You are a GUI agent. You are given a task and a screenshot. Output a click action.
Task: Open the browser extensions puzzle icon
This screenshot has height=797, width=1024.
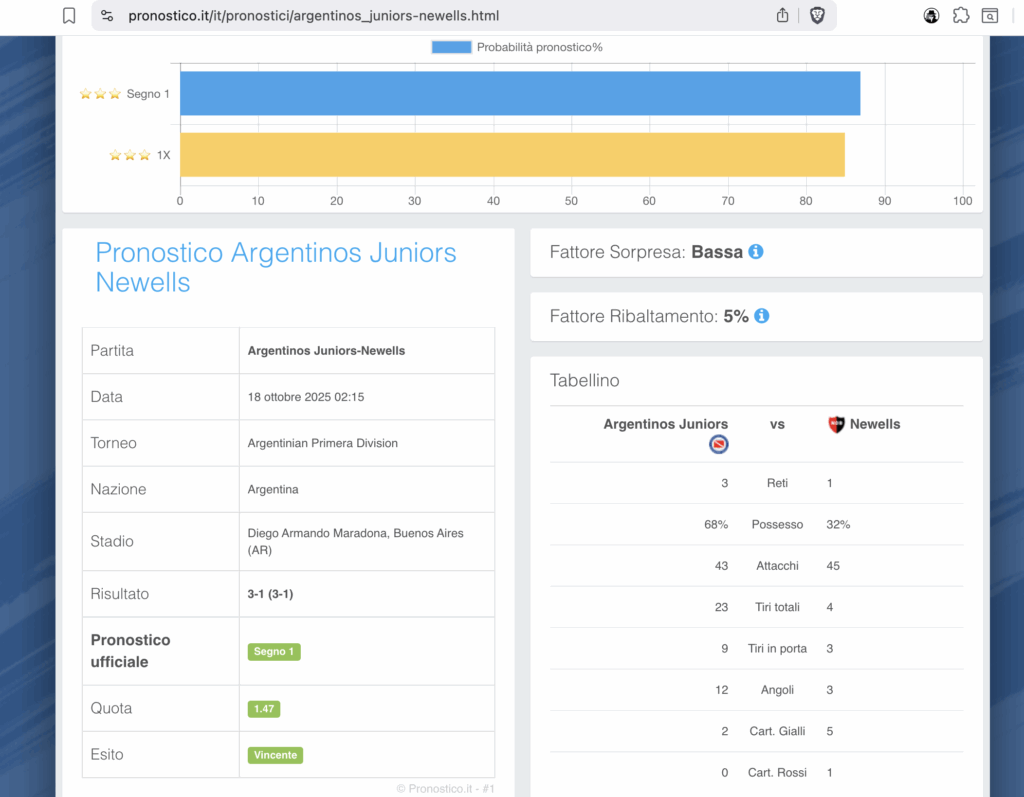(x=960, y=16)
